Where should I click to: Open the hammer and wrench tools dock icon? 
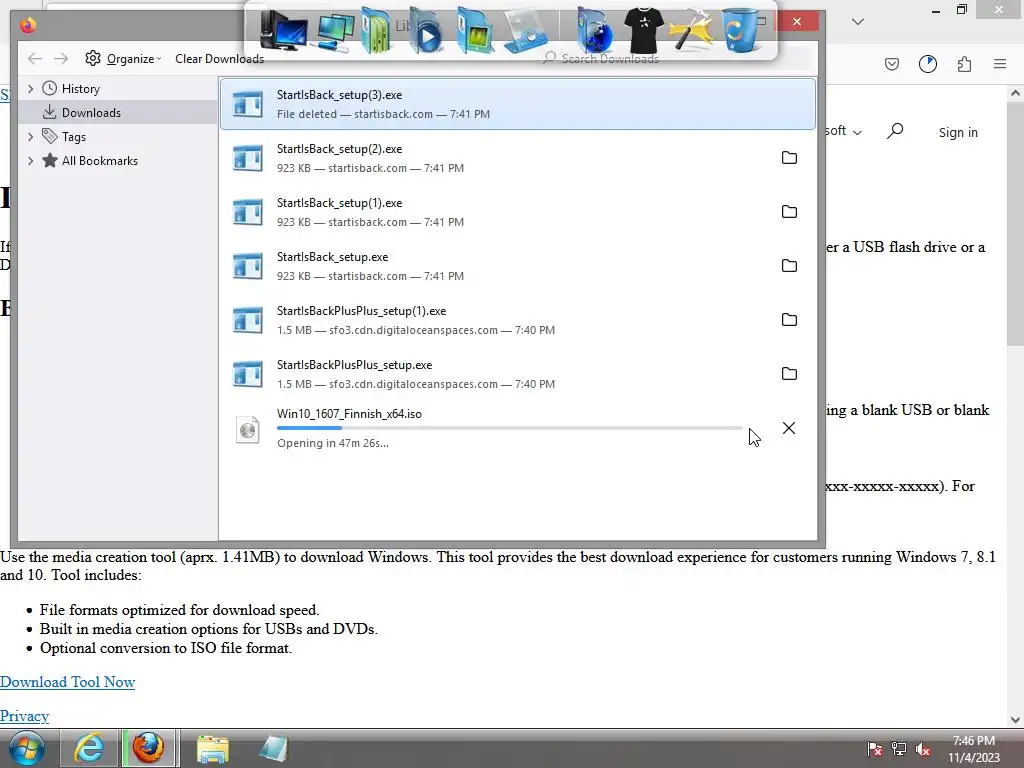pyautogui.click(x=692, y=31)
